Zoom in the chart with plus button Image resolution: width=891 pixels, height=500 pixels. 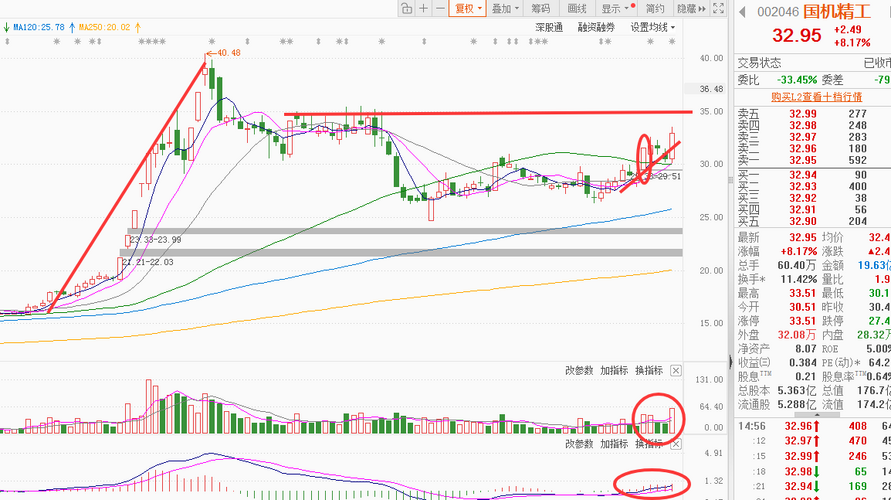coord(423,8)
